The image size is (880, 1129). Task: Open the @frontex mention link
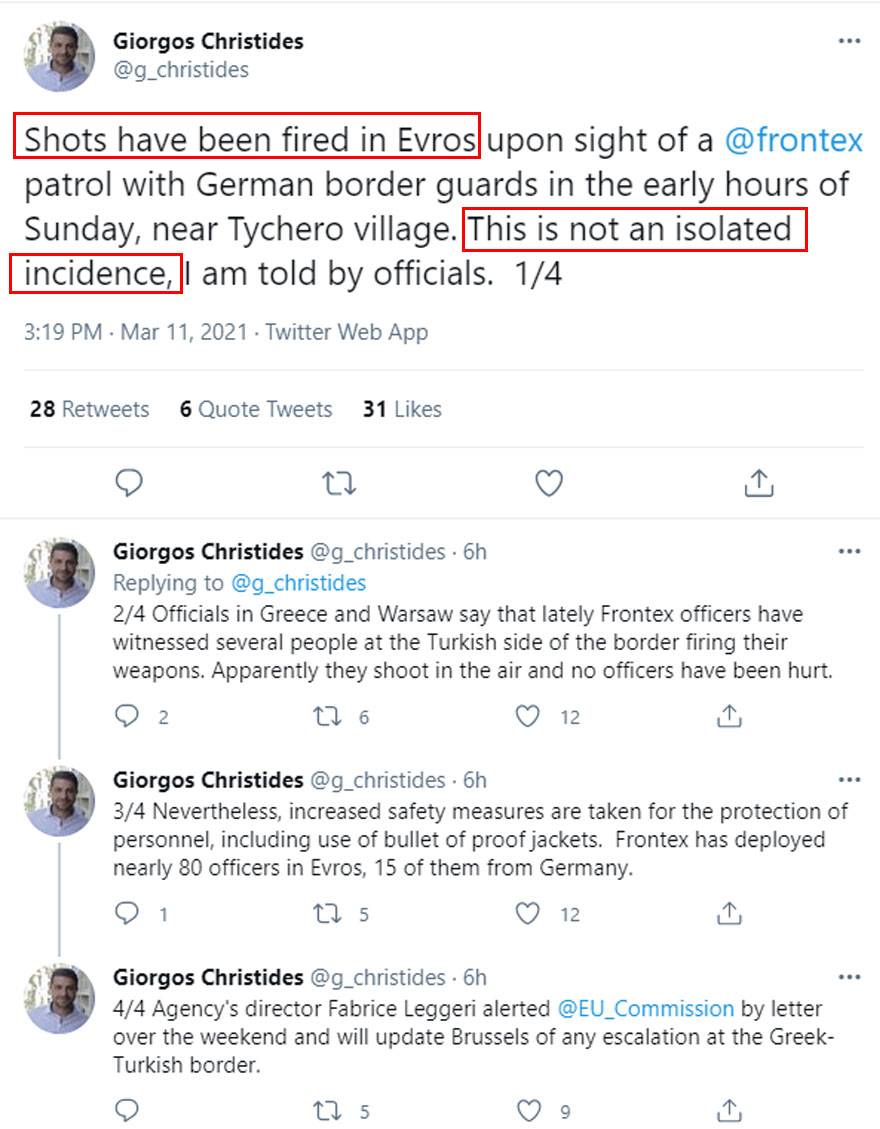pos(793,140)
